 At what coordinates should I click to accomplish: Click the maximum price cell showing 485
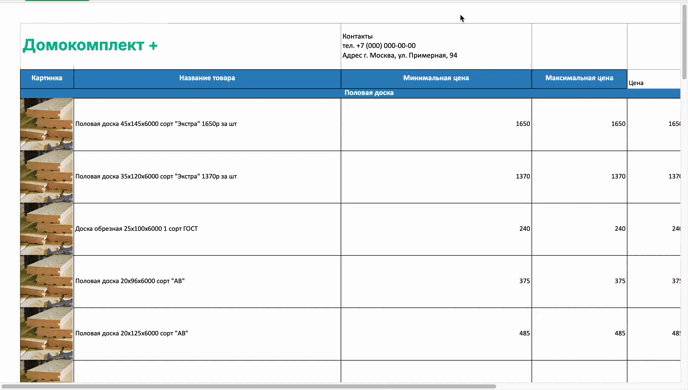[x=579, y=334]
